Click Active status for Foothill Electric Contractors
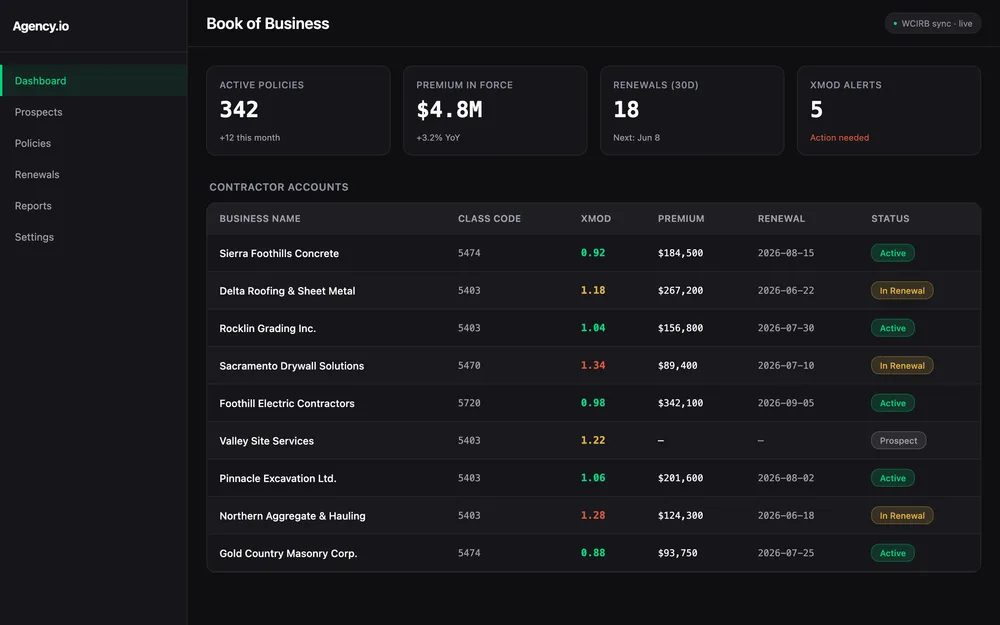The image size is (1000, 625). click(x=893, y=403)
